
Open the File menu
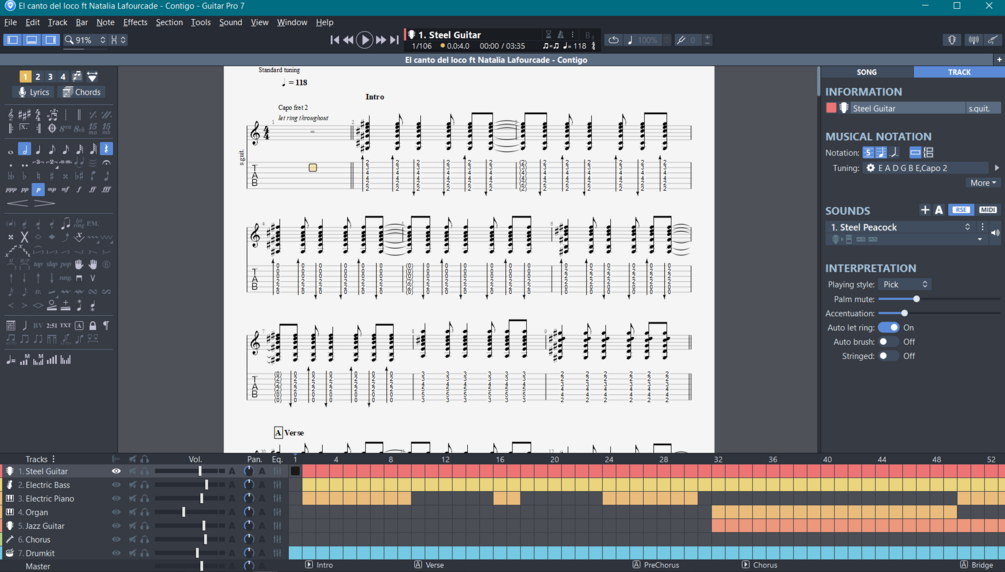(x=10, y=22)
